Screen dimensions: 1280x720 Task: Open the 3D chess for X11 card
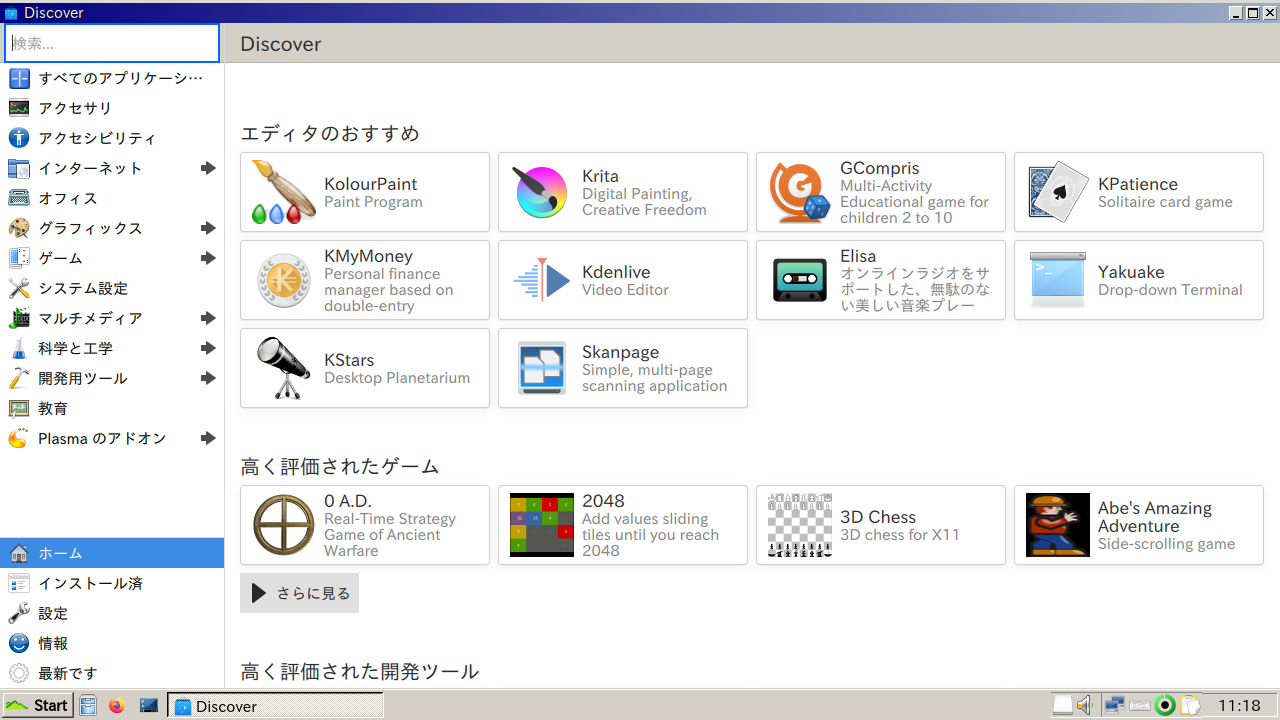click(881, 525)
